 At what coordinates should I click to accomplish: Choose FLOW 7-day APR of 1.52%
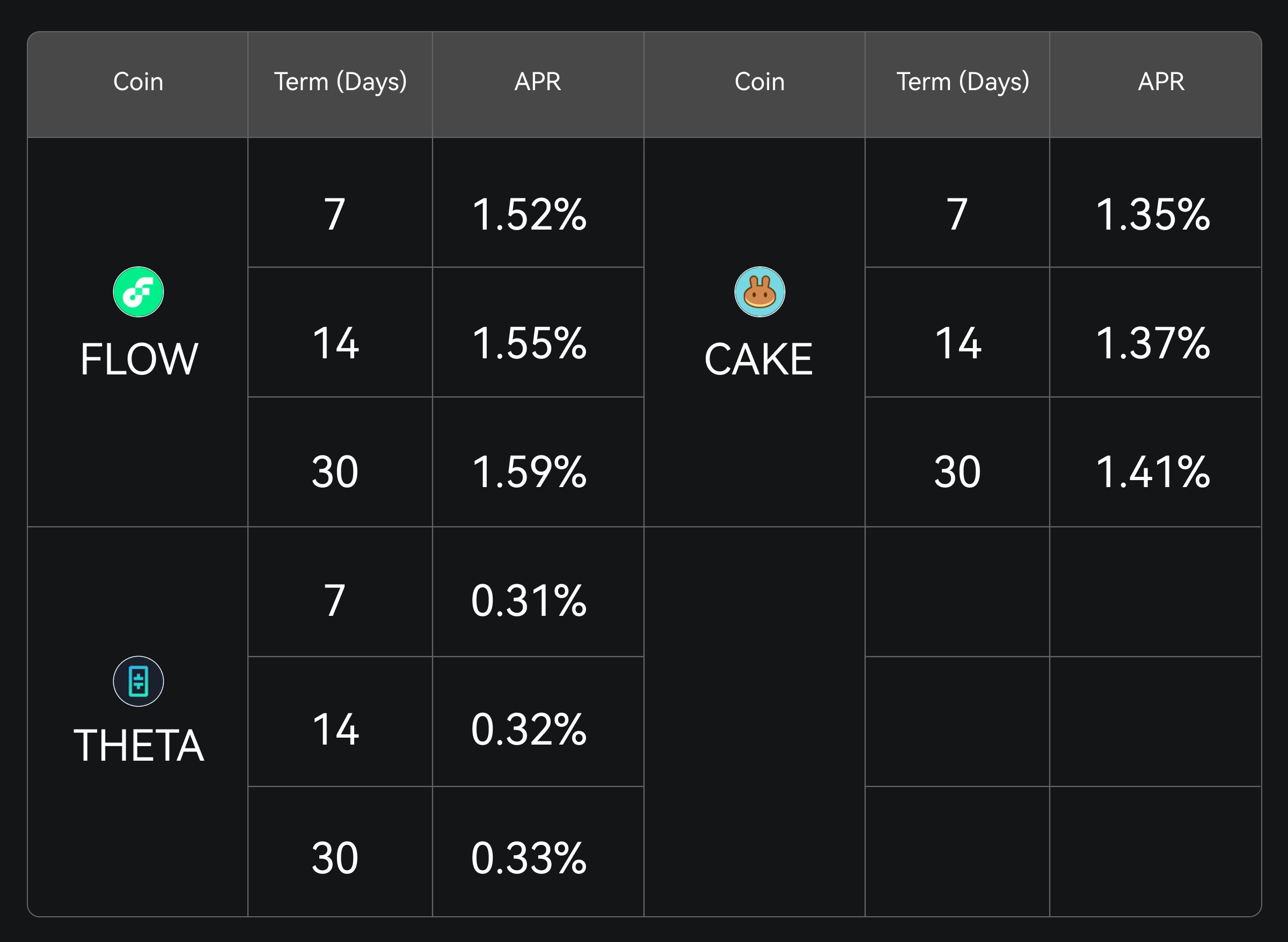click(529, 215)
